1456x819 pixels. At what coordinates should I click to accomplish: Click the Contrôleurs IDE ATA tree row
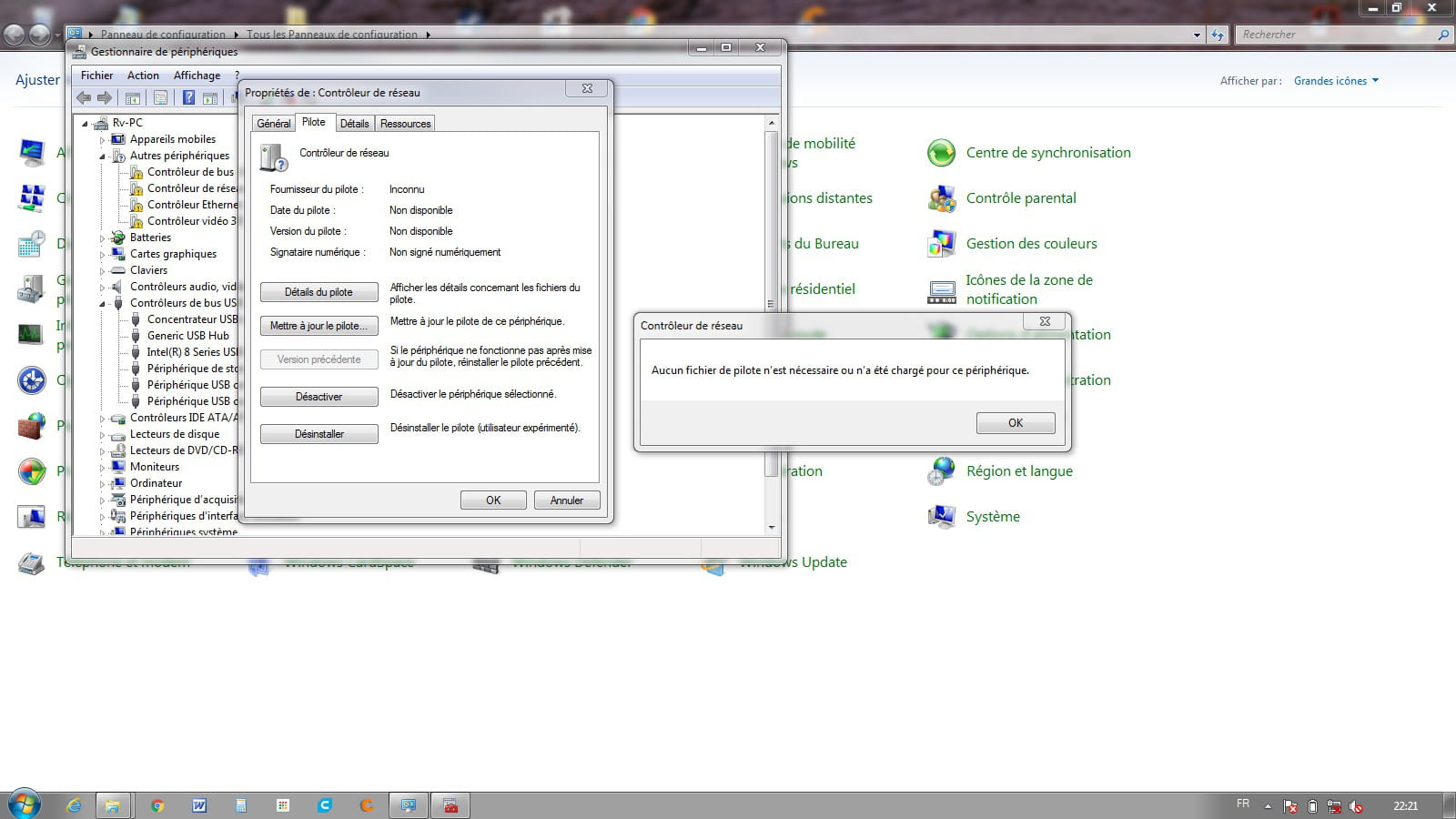click(x=183, y=418)
